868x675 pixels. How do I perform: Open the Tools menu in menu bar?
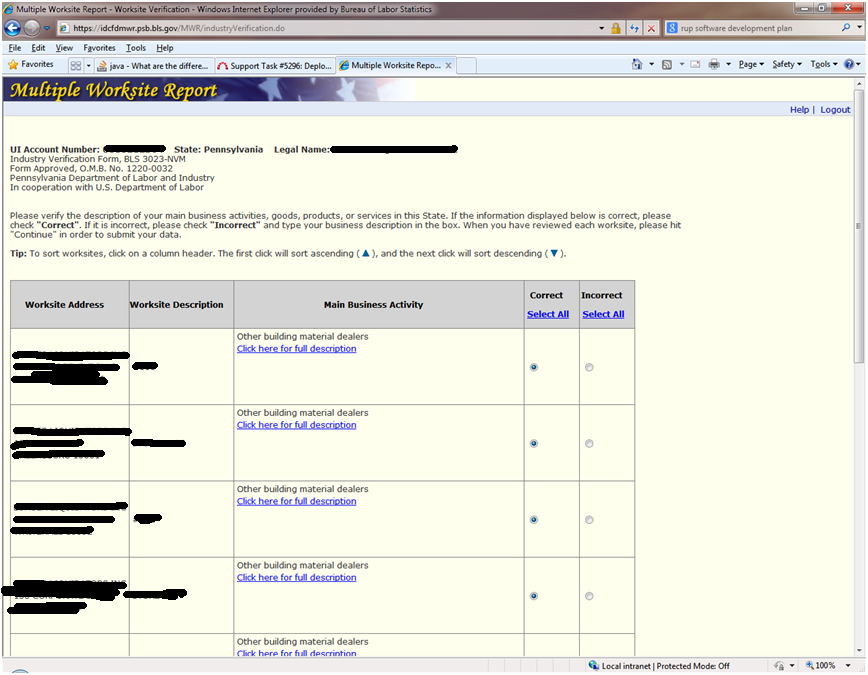click(136, 48)
